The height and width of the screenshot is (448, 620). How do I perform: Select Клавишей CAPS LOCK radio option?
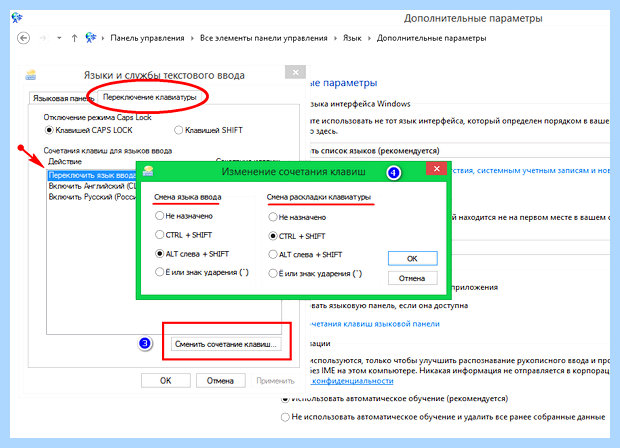89,130
